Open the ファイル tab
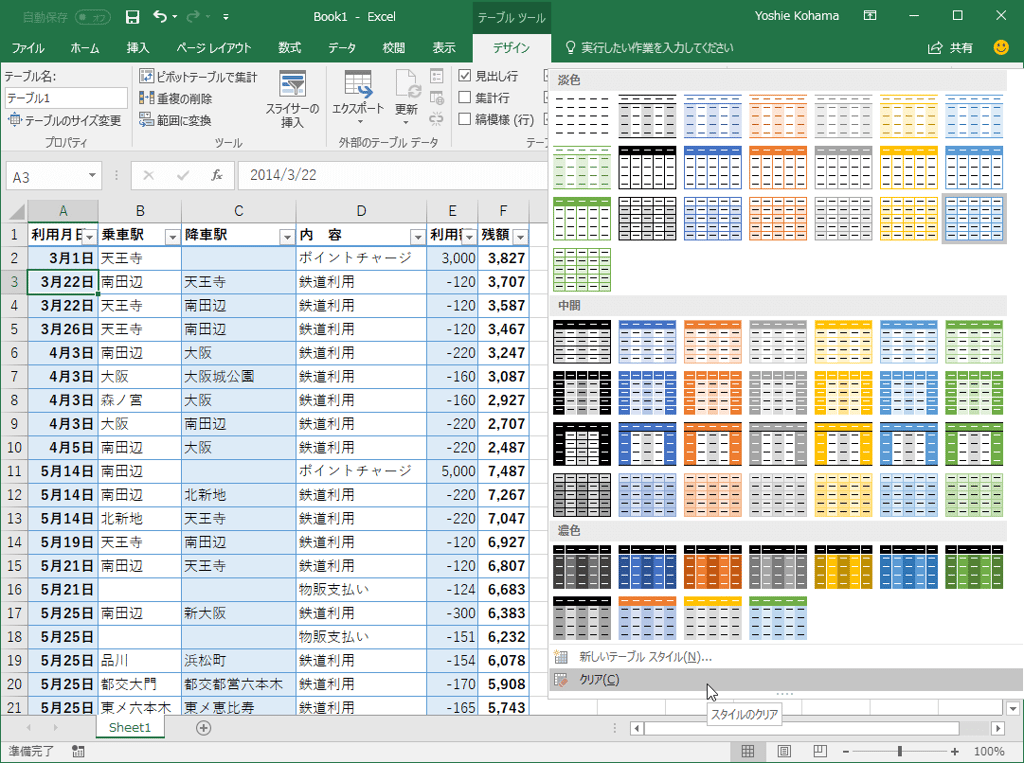The image size is (1024, 763). 28,48
